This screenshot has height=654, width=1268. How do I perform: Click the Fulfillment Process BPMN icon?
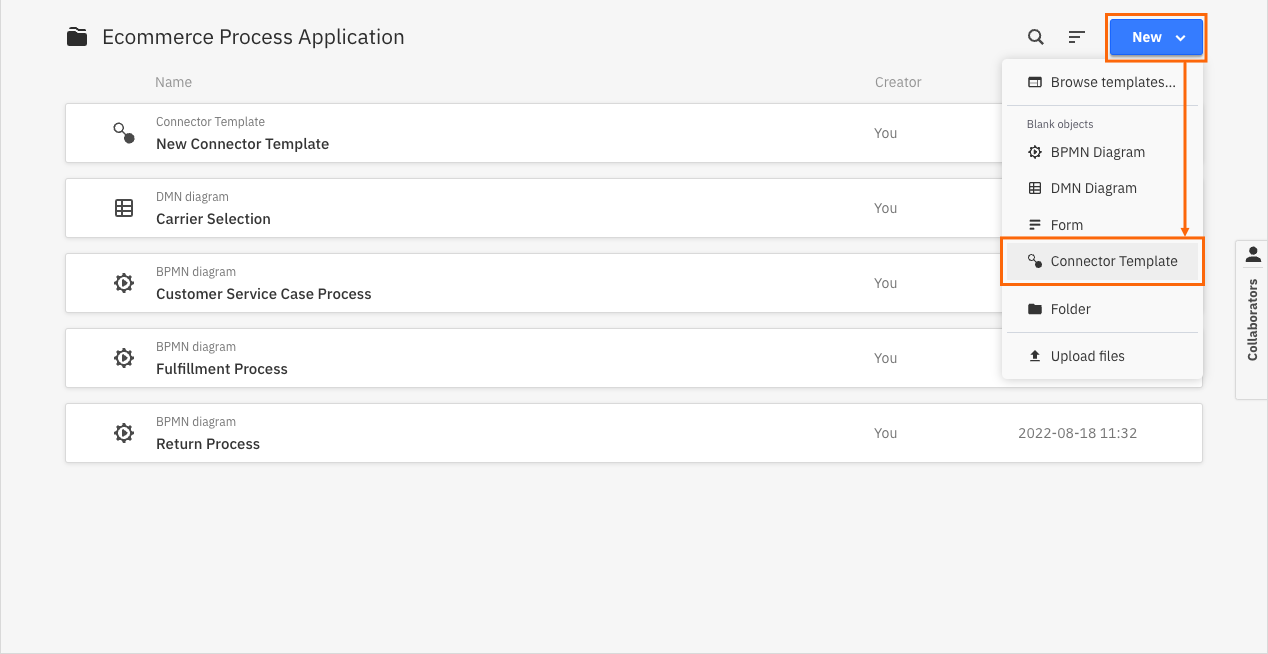click(124, 358)
